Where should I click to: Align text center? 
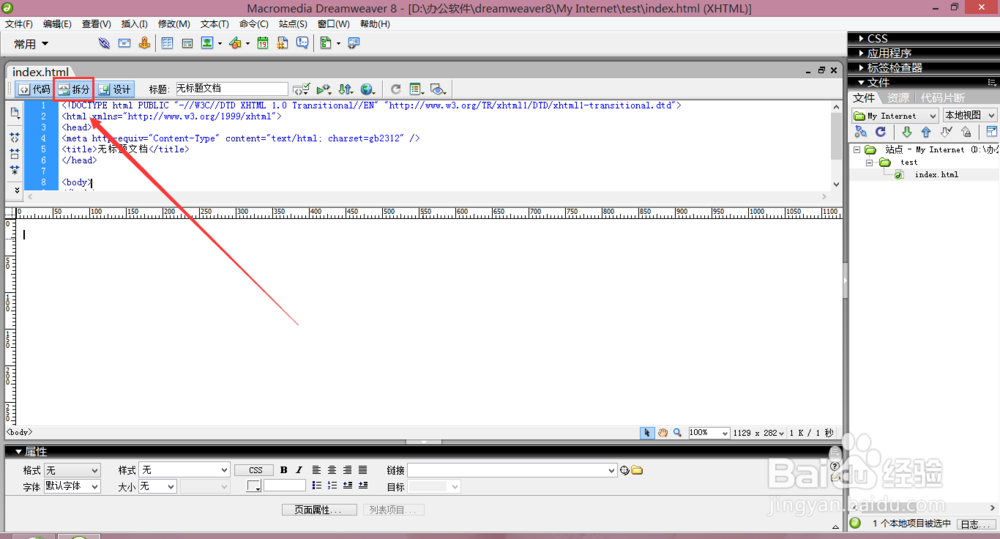(332, 470)
